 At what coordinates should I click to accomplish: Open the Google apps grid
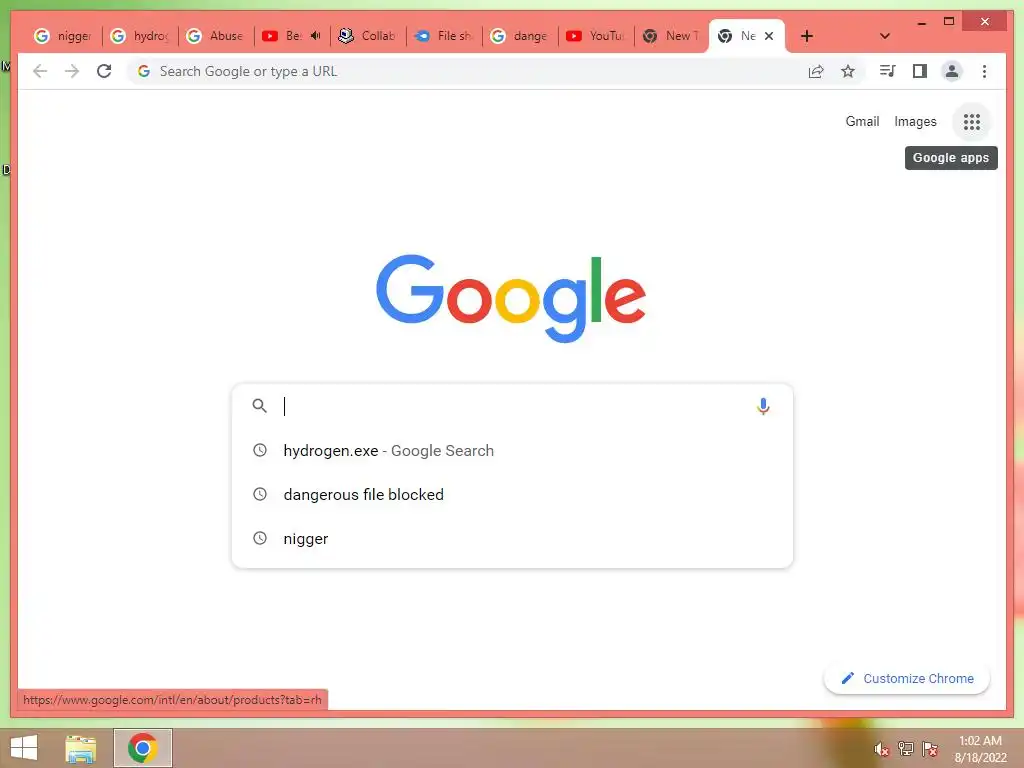coord(972,121)
